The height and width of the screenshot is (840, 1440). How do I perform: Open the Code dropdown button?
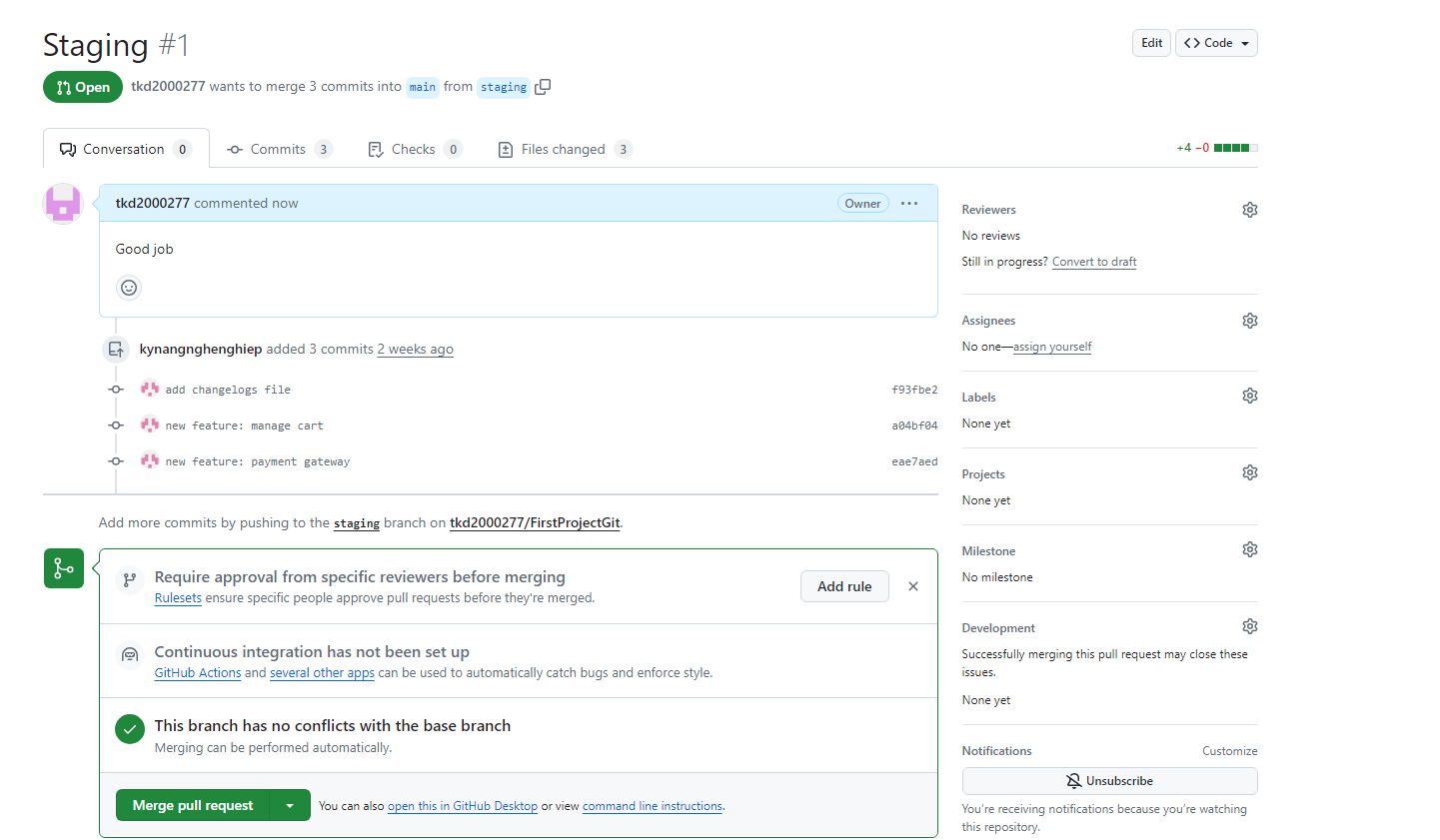pos(1216,43)
